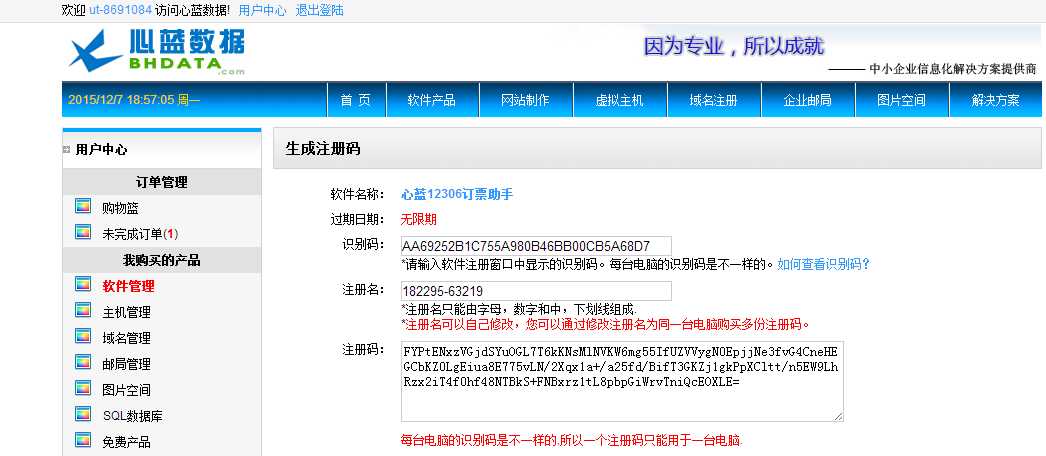The width and height of the screenshot is (1046, 456).
Task: Click the icon beside 软件管理
Action: [x=83, y=285]
